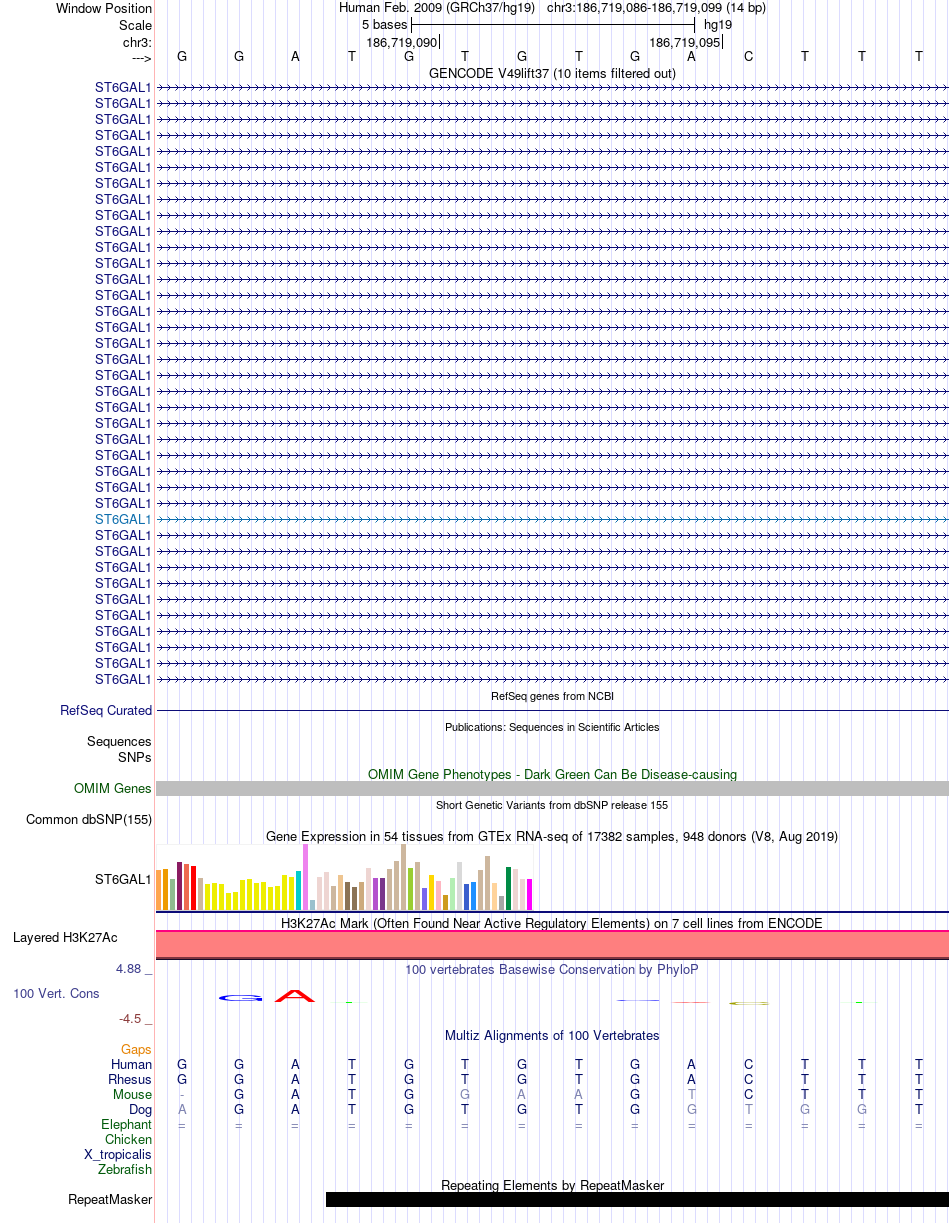The image size is (950, 1223).
Task: Click the orange Gaps label
Action: tap(136, 1050)
